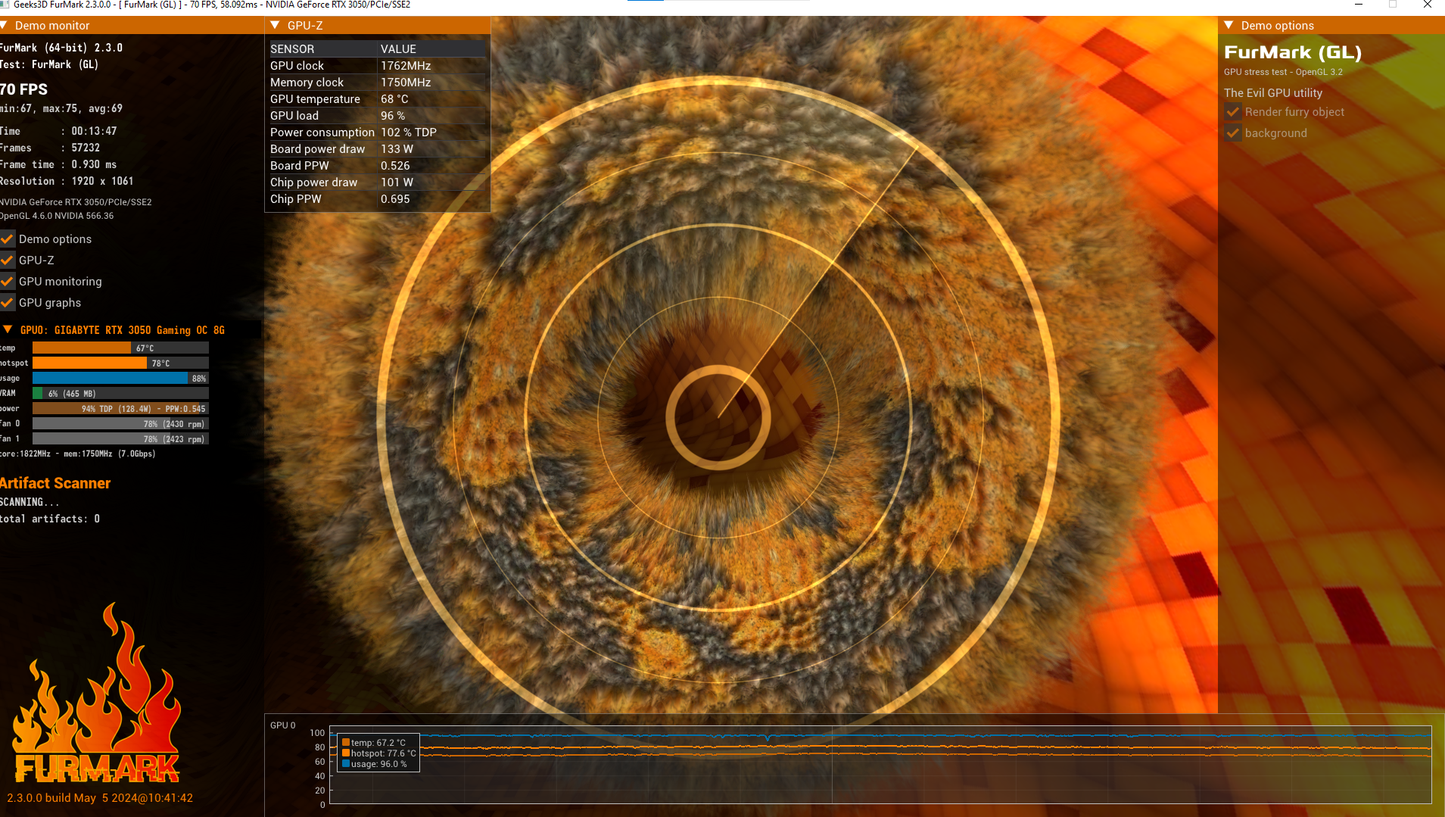Select the Board power draw row label
The height and width of the screenshot is (817, 1445).
[x=317, y=149]
